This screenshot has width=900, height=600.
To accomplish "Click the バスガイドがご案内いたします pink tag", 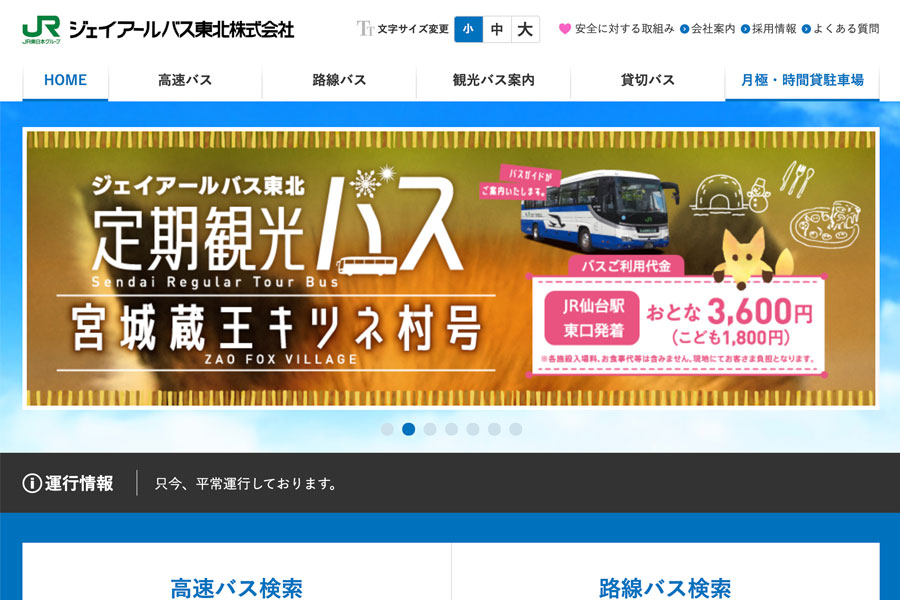I will tap(520, 182).
